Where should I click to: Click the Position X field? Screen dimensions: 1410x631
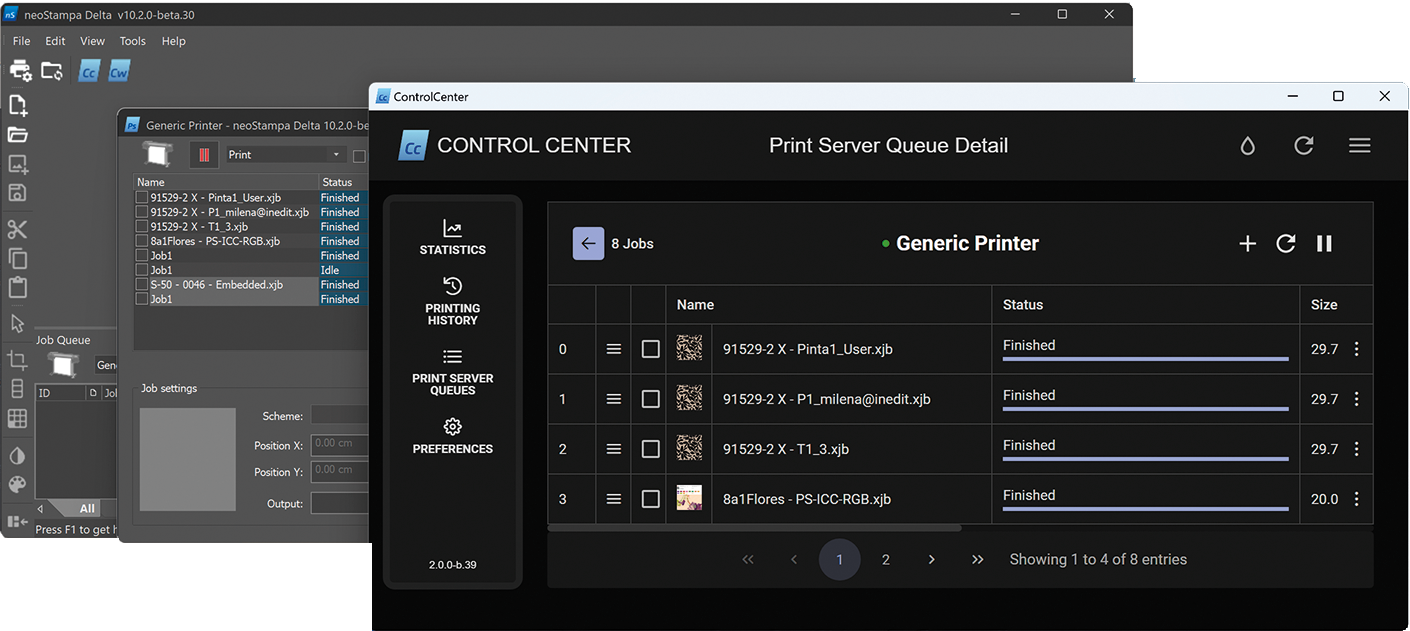point(340,443)
